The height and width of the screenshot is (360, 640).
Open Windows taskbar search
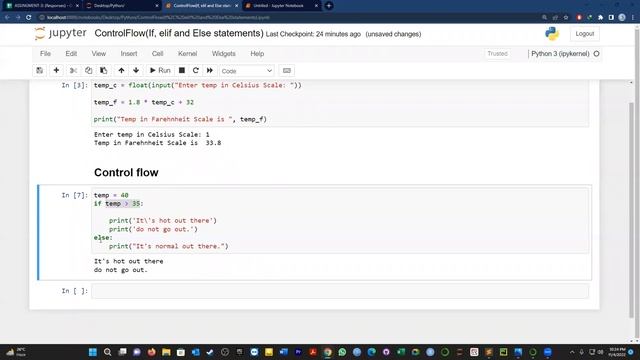coord(107,352)
